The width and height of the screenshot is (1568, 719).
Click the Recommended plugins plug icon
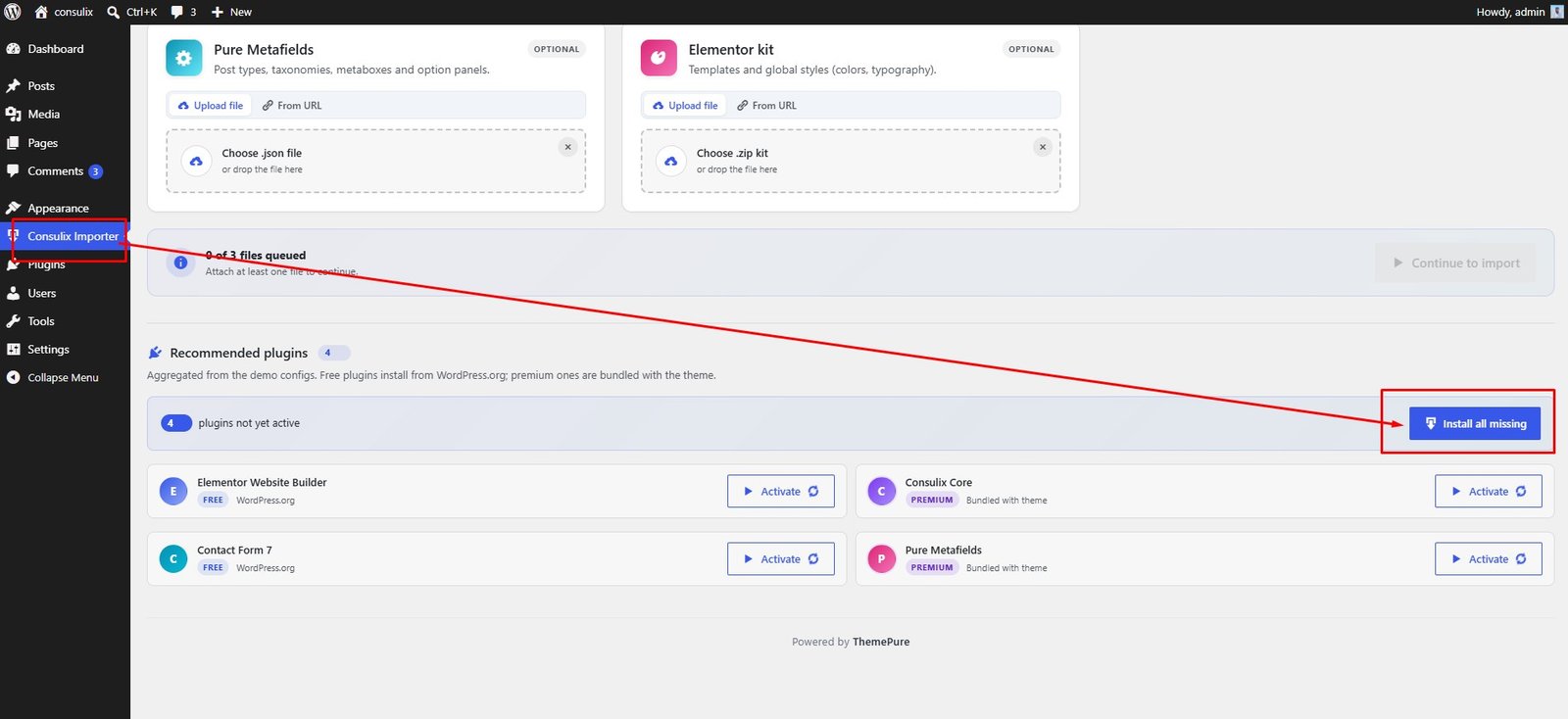tap(155, 353)
